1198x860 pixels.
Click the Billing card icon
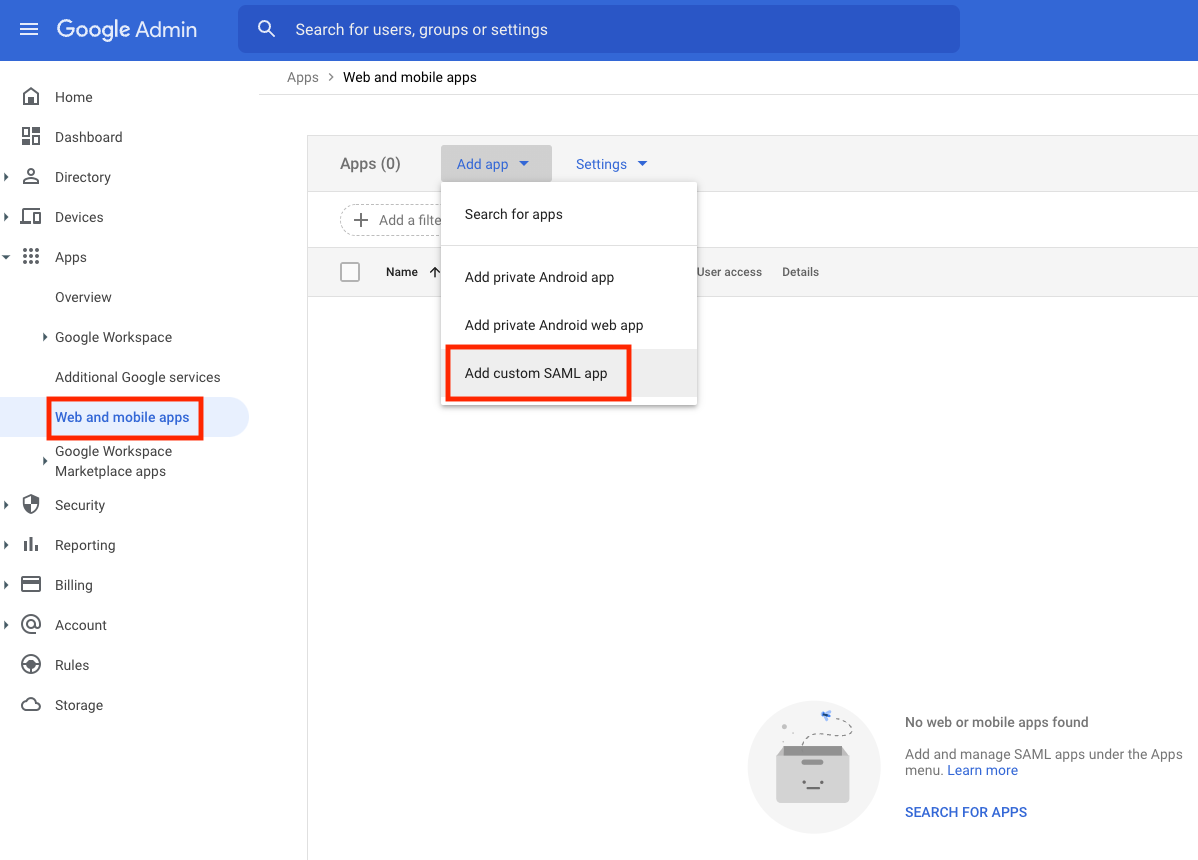[31, 584]
